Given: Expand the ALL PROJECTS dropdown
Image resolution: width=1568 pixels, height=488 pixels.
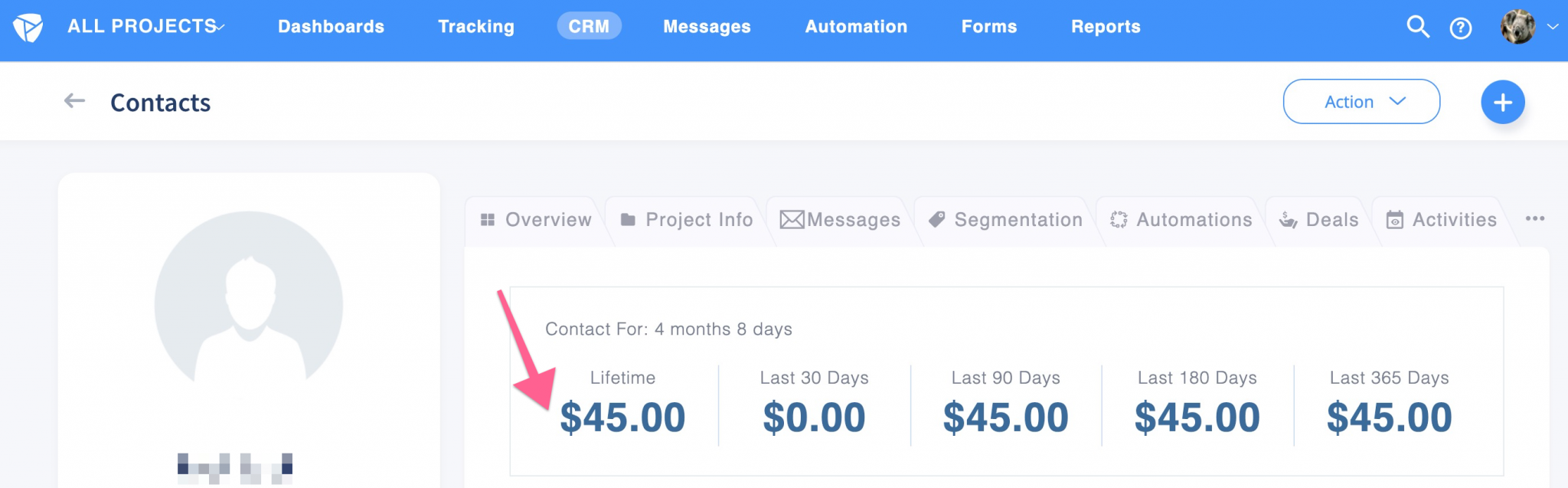Looking at the screenshot, I should click(x=145, y=26).
